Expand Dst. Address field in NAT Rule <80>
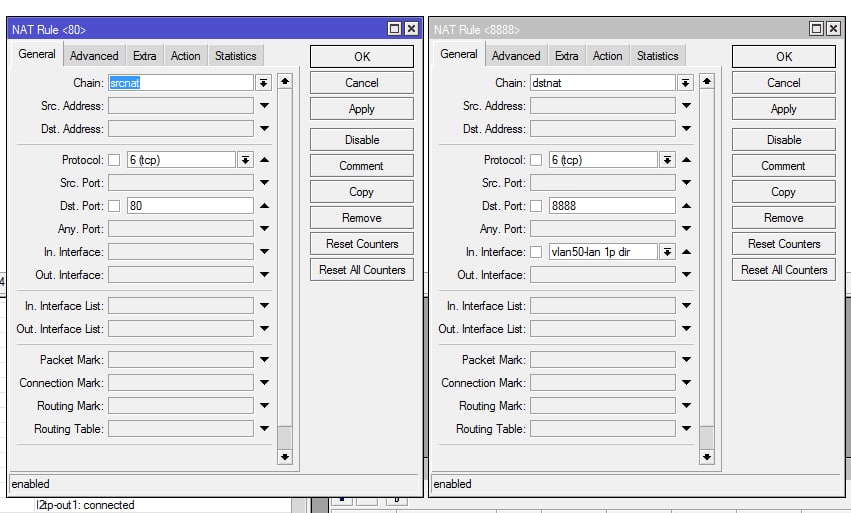 (x=264, y=129)
